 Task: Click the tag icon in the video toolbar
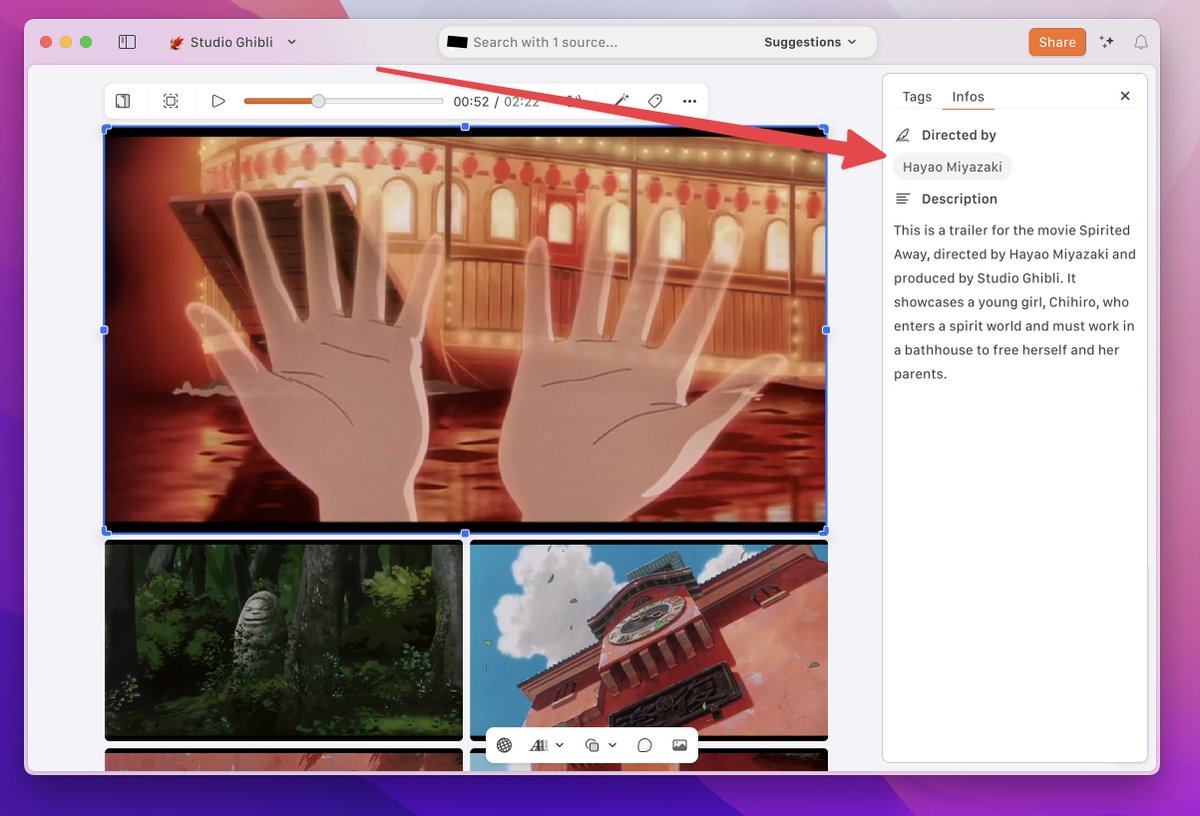[655, 100]
